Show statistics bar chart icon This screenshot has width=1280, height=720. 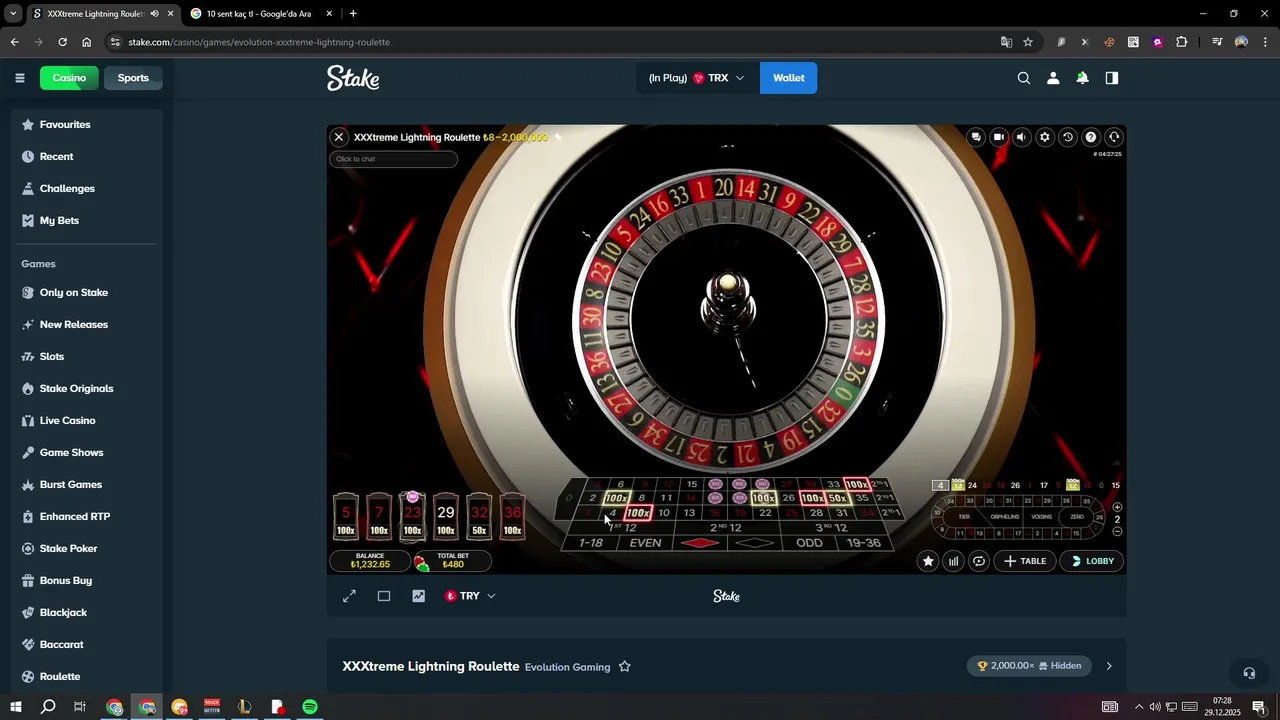[x=953, y=561]
